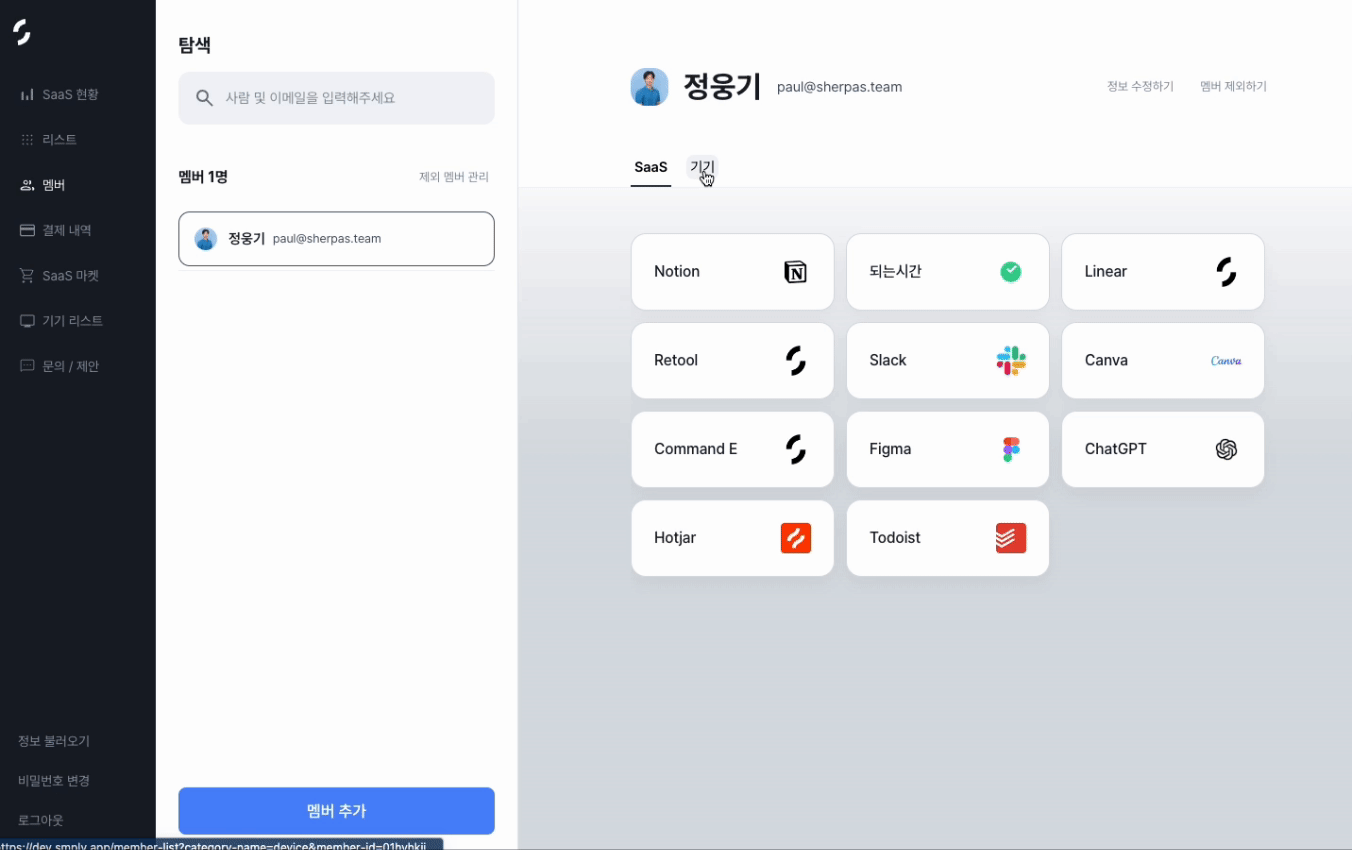The height and width of the screenshot is (850, 1352).
Task: Switch to the 기기 tab
Action: point(702,167)
